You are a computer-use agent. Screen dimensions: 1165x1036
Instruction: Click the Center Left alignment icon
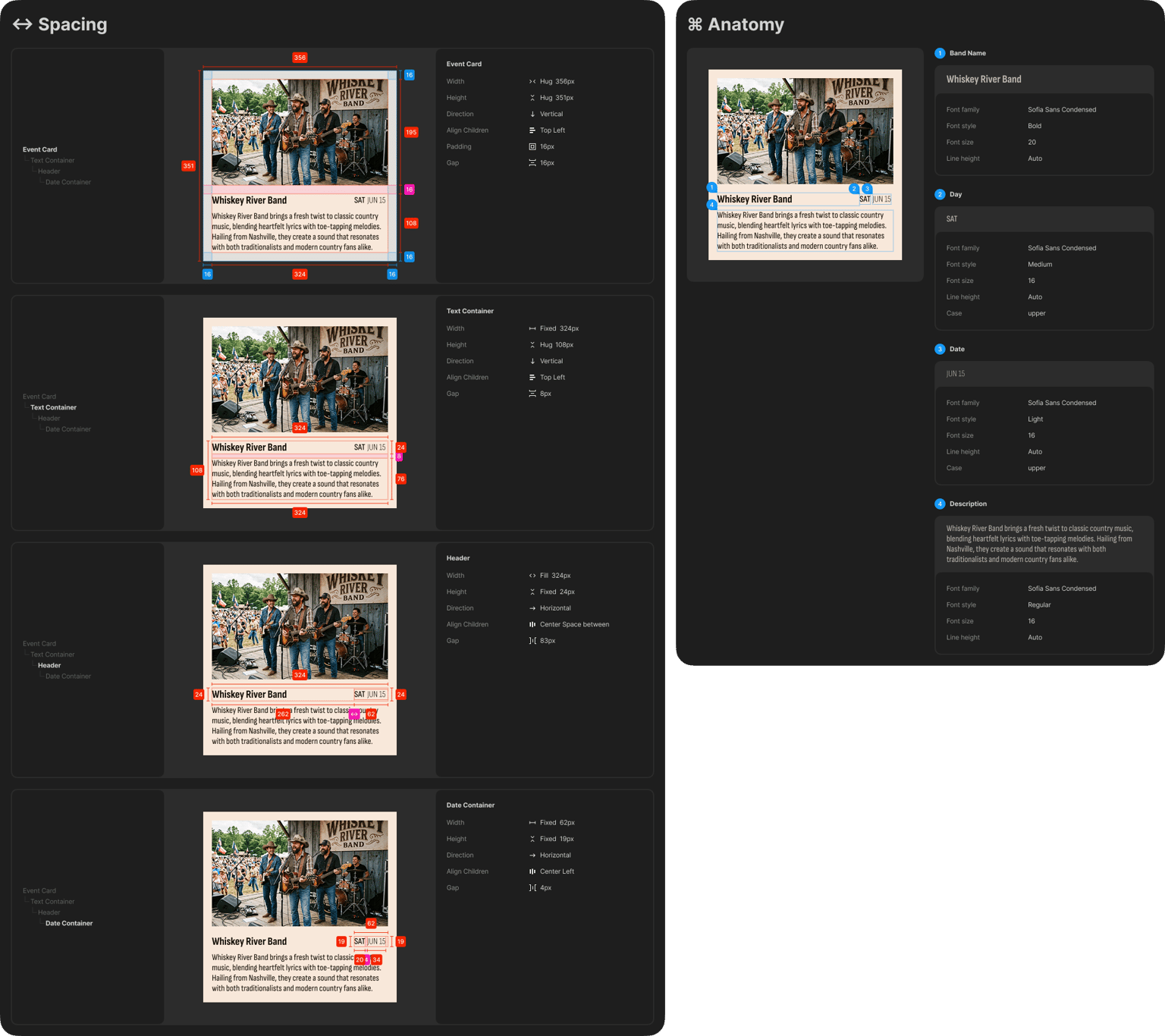tap(532, 871)
